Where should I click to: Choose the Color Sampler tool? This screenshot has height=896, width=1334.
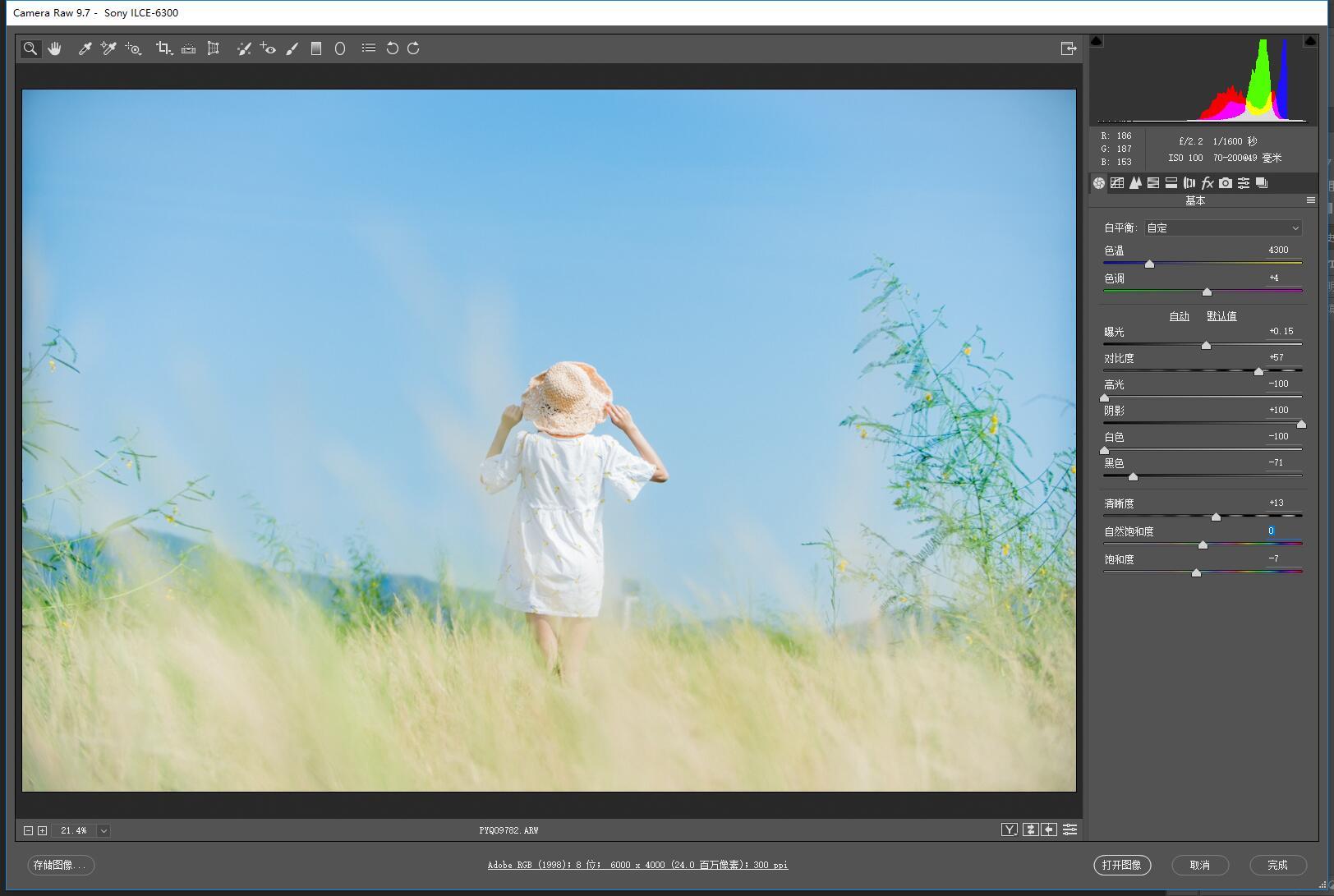pos(108,48)
